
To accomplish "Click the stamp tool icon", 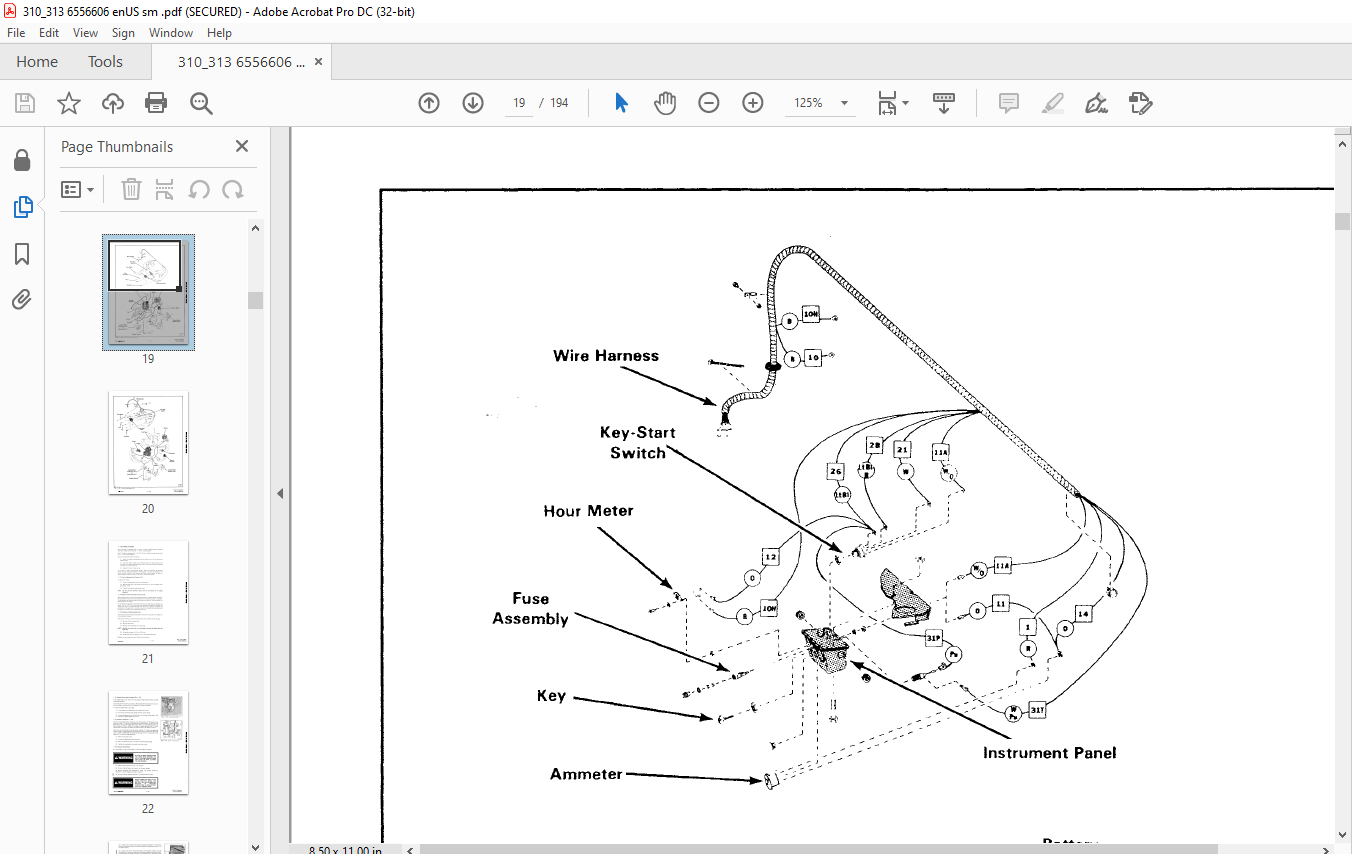I will click(1140, 103).
